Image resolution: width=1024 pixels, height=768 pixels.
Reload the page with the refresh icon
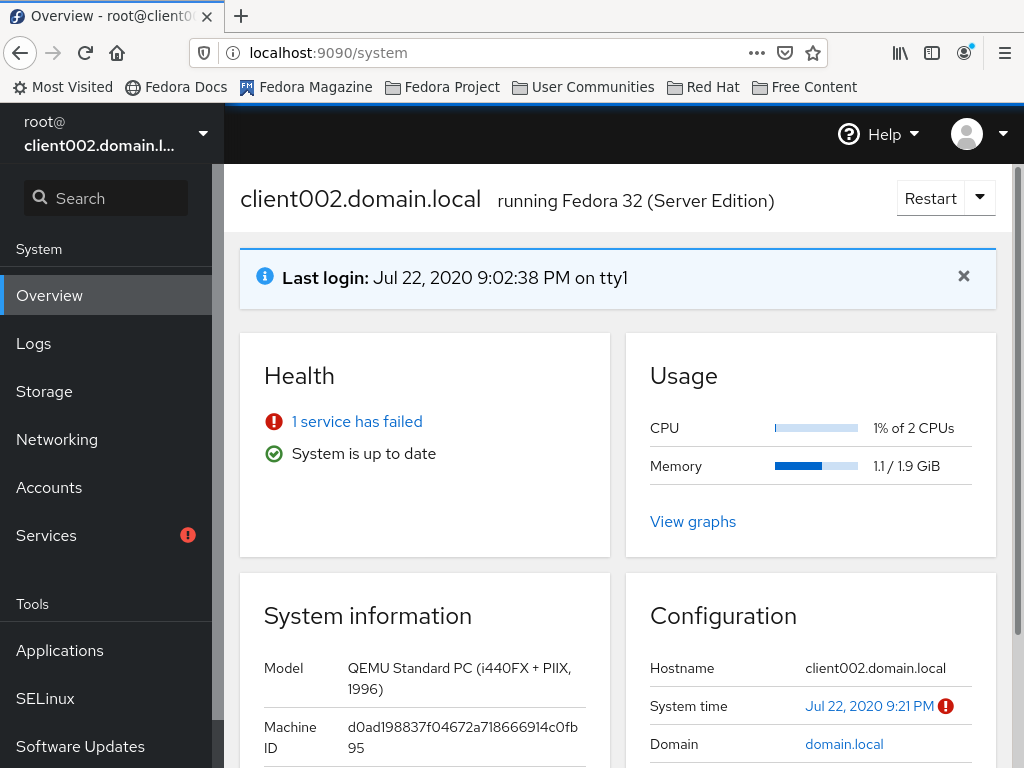click(86, 53)
